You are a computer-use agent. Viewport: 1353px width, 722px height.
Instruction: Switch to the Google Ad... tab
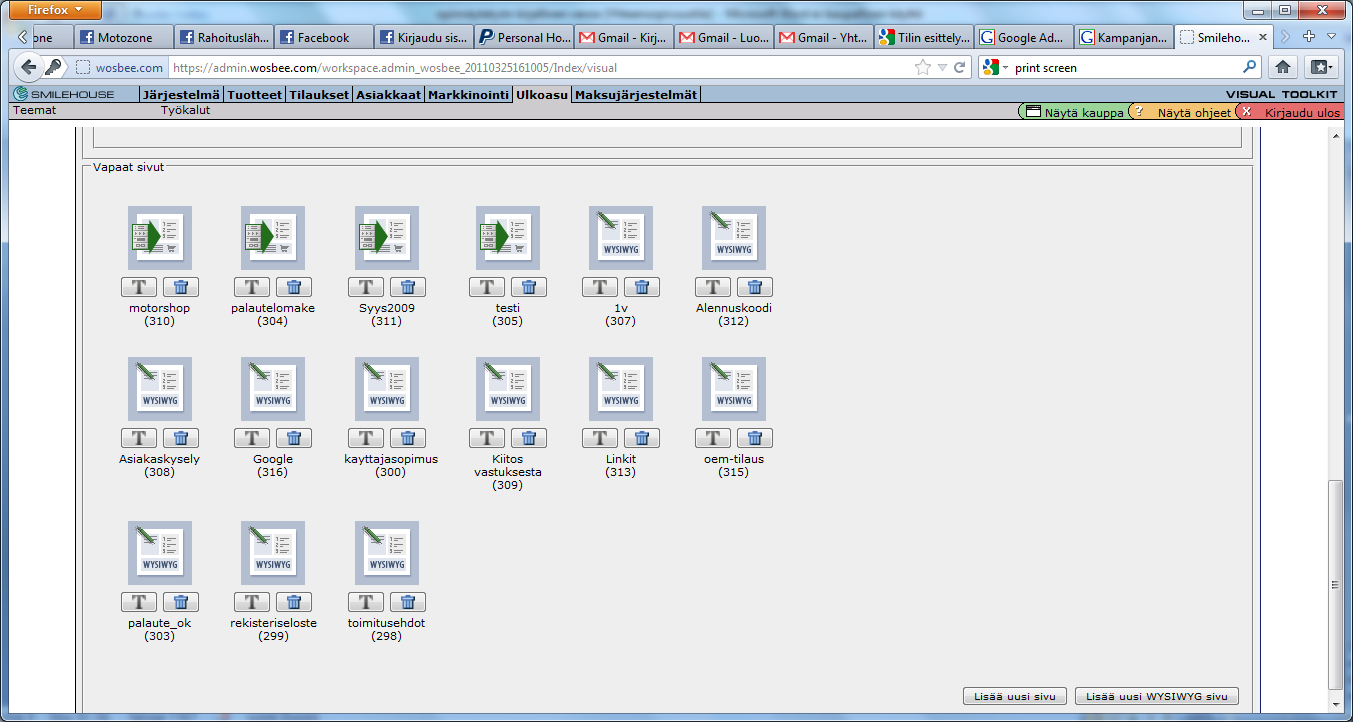click(1023, 37)
